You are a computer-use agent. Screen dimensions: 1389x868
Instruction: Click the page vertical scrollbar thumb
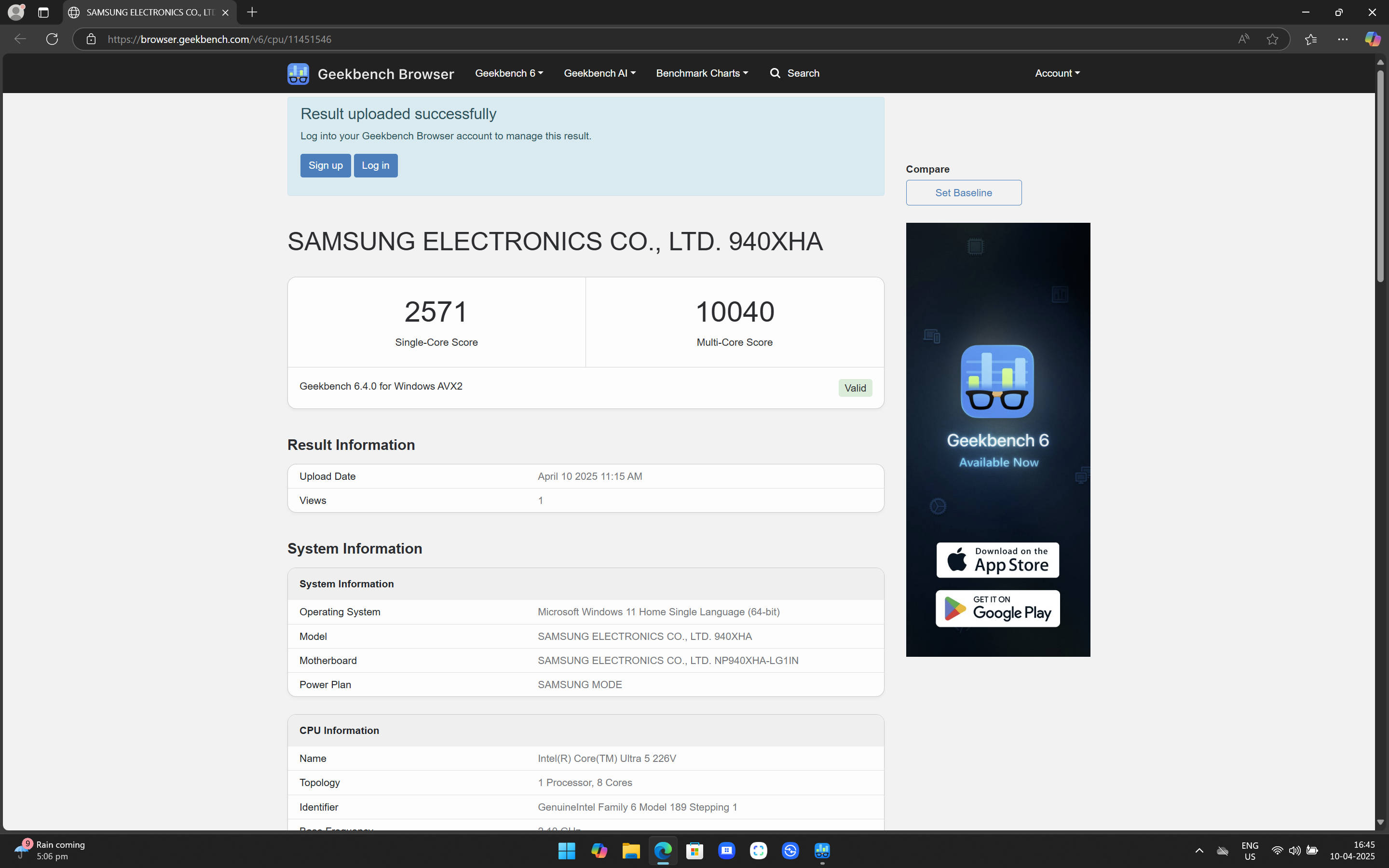(x=1380, y=176)
